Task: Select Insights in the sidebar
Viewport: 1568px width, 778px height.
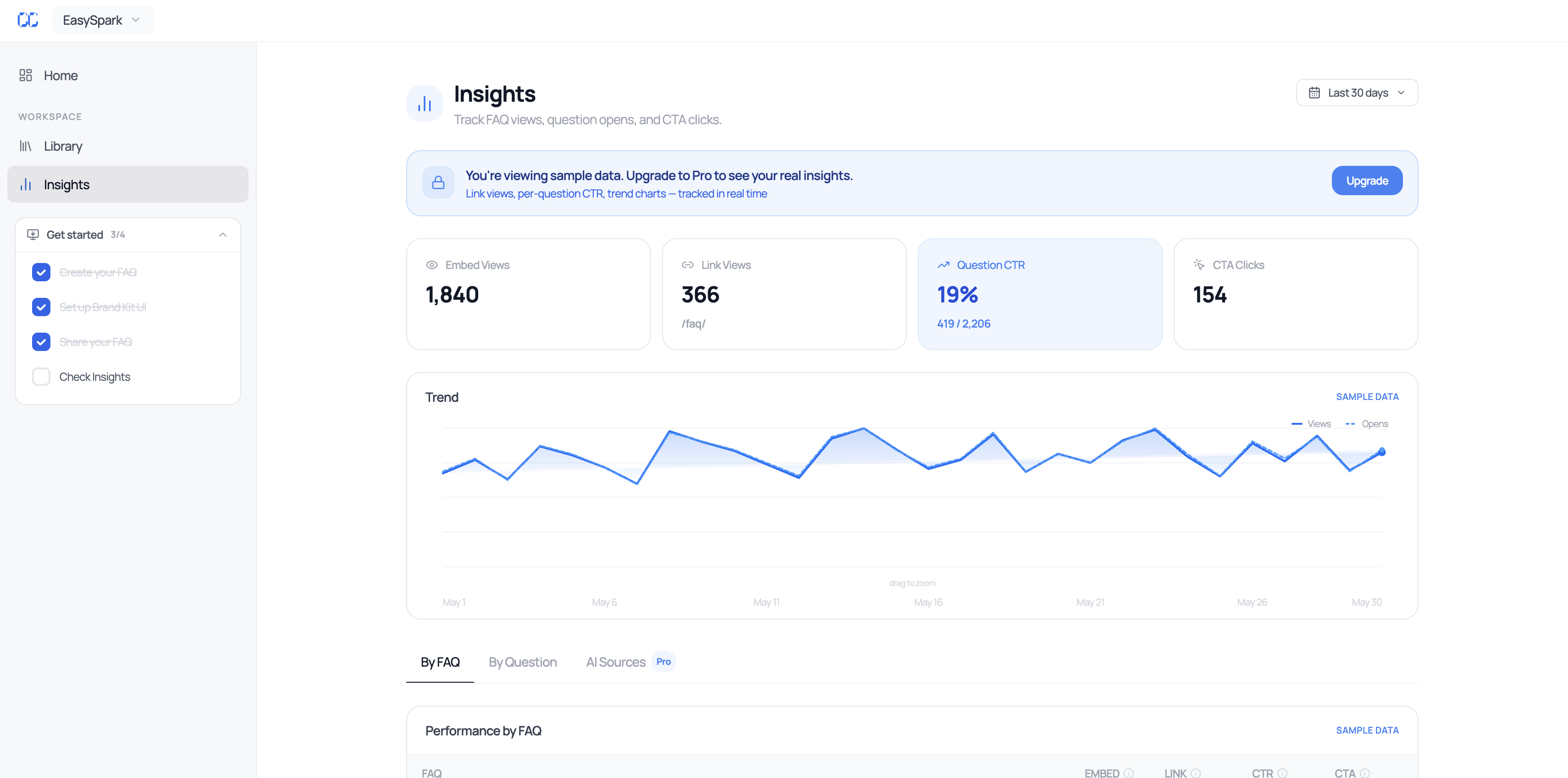Action: (128, 184)
